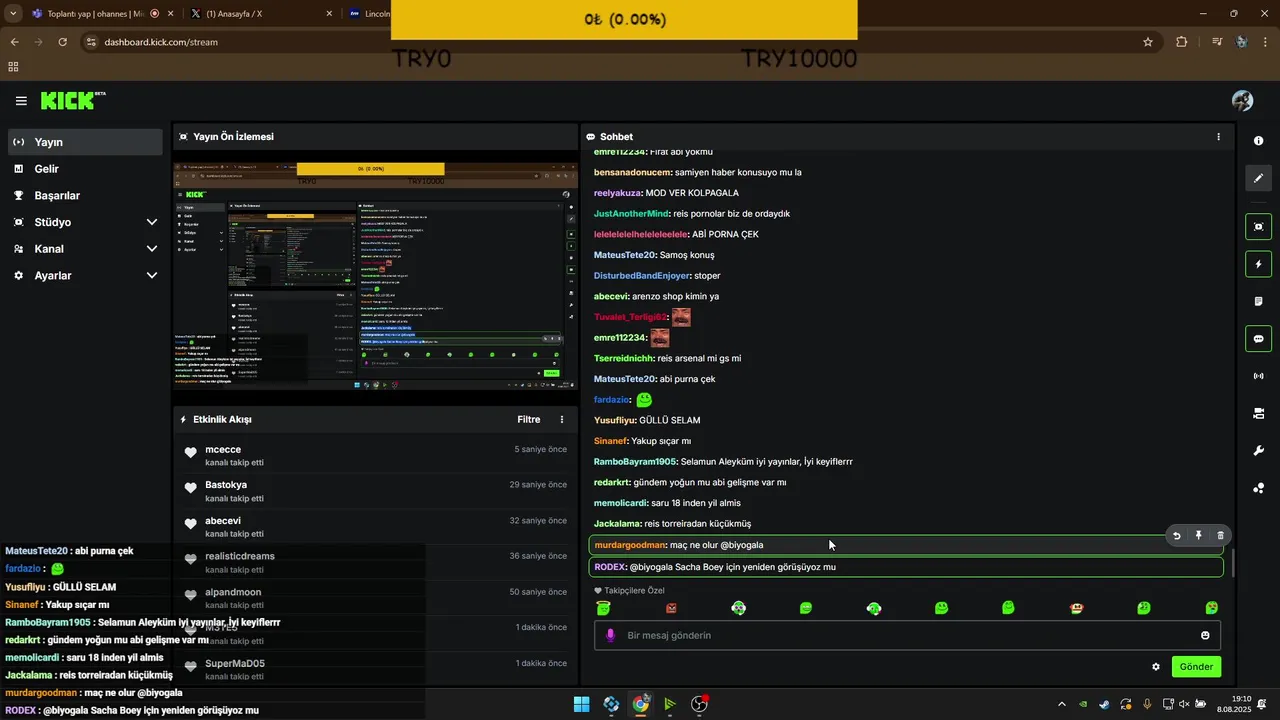Click the message input field
The height and width of the screenshot is (720, 1280).
[x=907, y=635]
